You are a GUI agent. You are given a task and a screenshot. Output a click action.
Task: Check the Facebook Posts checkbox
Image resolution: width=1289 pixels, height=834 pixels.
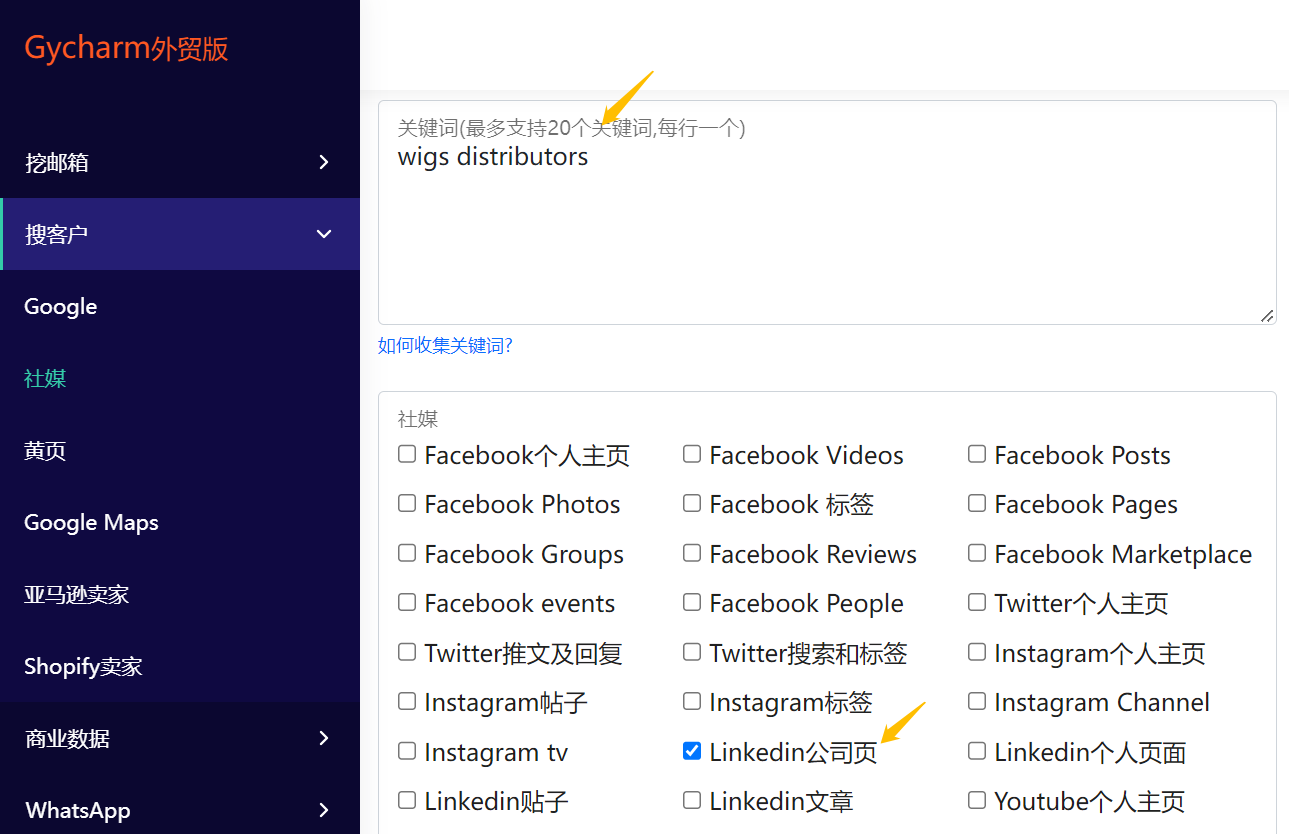coord(977,454)
